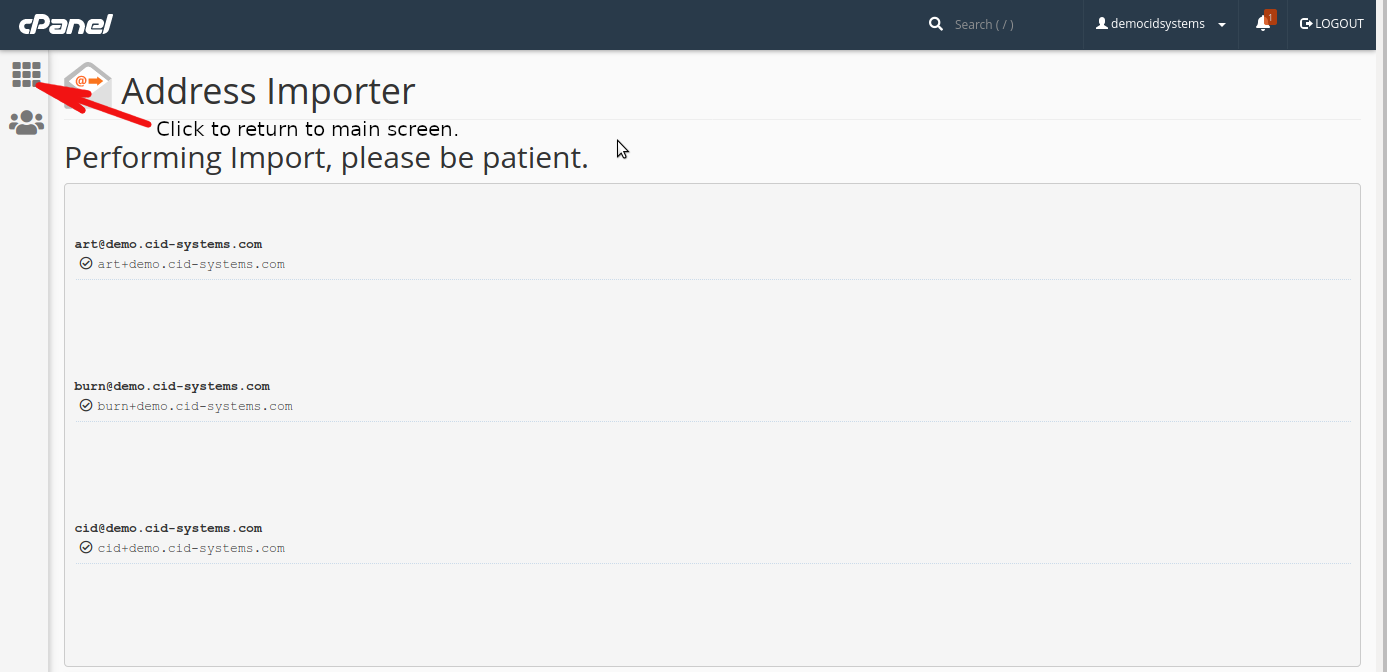Click the search magnifier icon

click(x=936, y=24)
